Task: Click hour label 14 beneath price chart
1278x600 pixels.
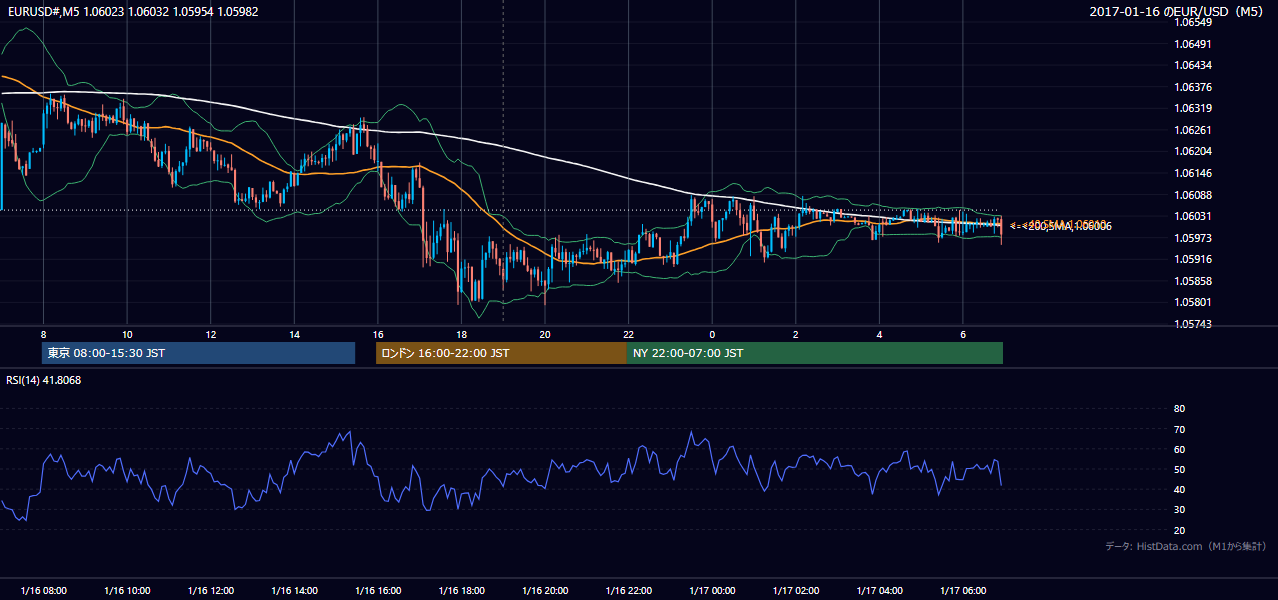Action: point(294,334)
